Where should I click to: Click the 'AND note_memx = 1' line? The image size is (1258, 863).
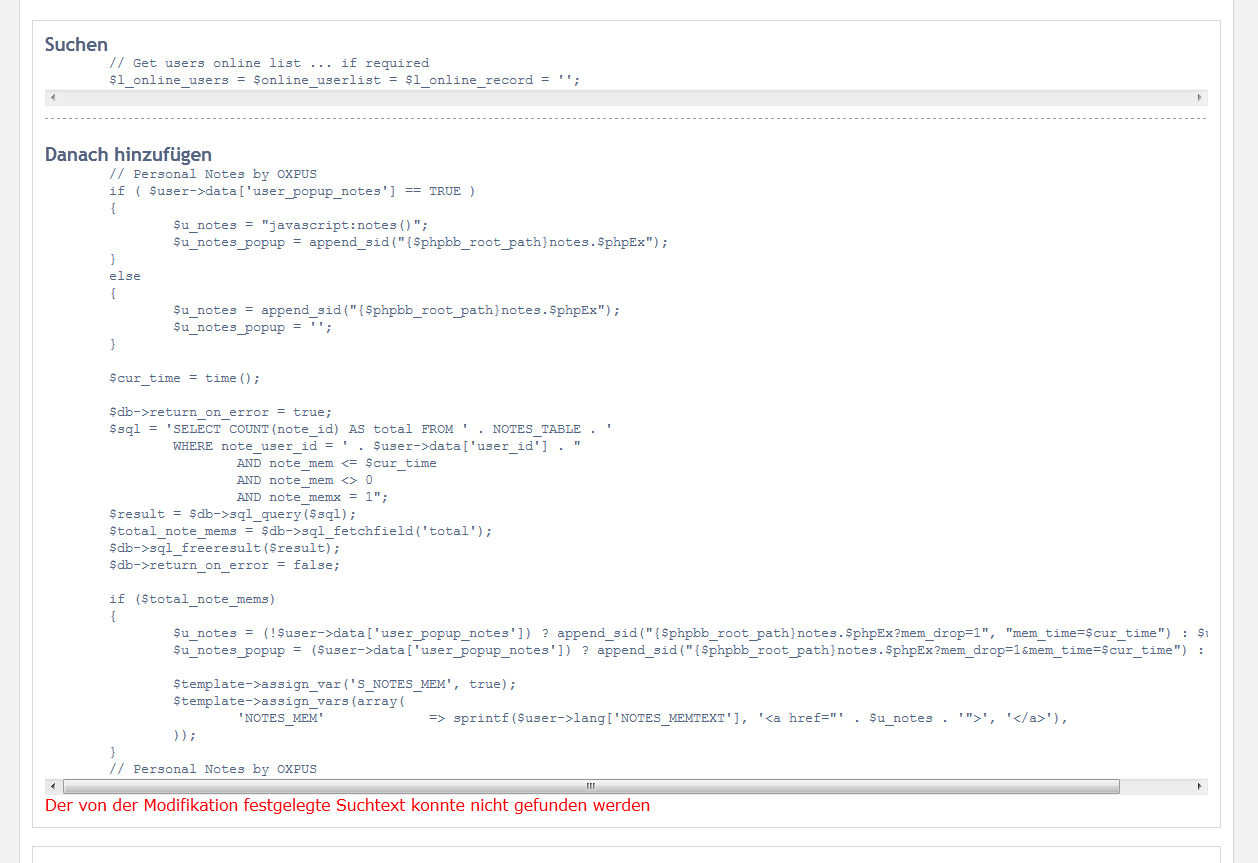312,497
